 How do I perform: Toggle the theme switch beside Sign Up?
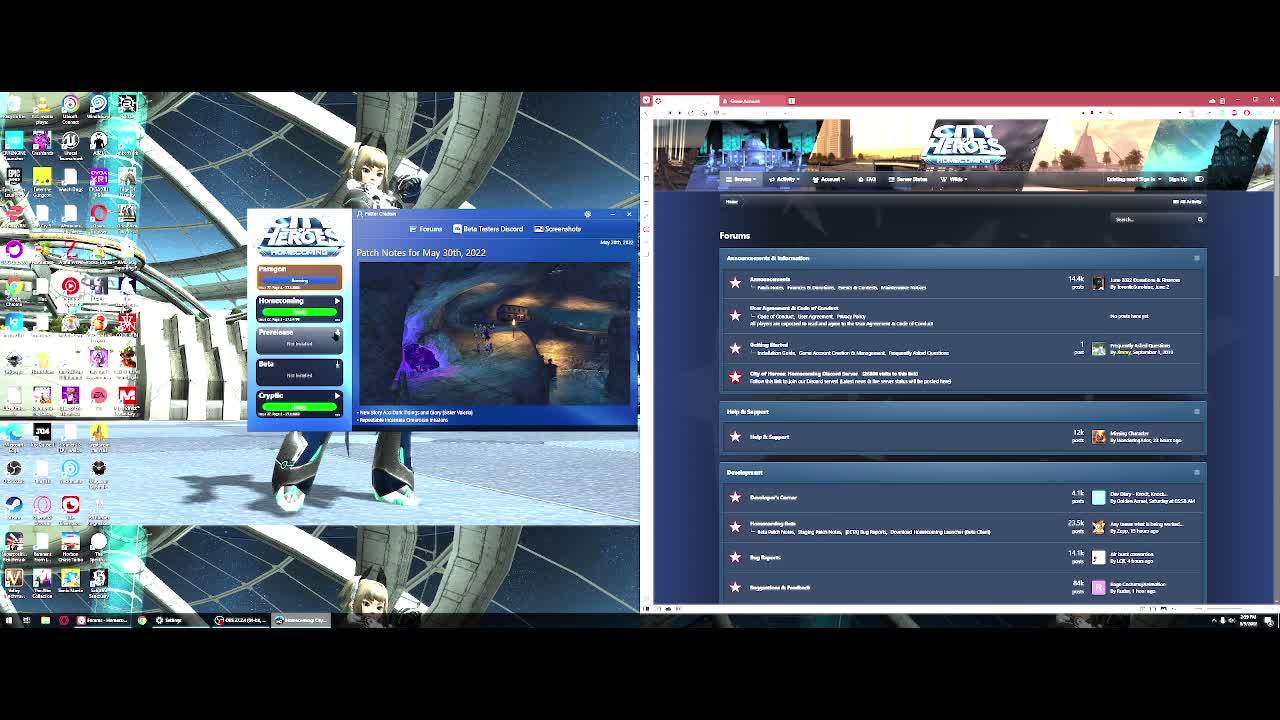click(1199, 180)
